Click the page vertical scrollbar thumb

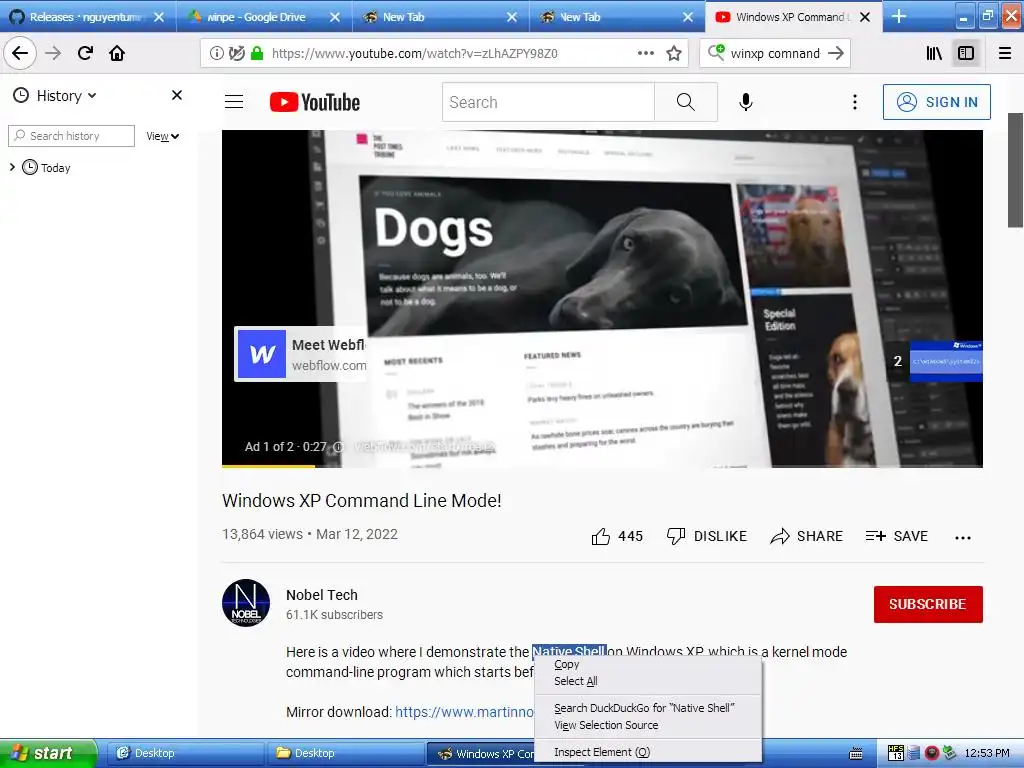click(x=1016, y=170)
